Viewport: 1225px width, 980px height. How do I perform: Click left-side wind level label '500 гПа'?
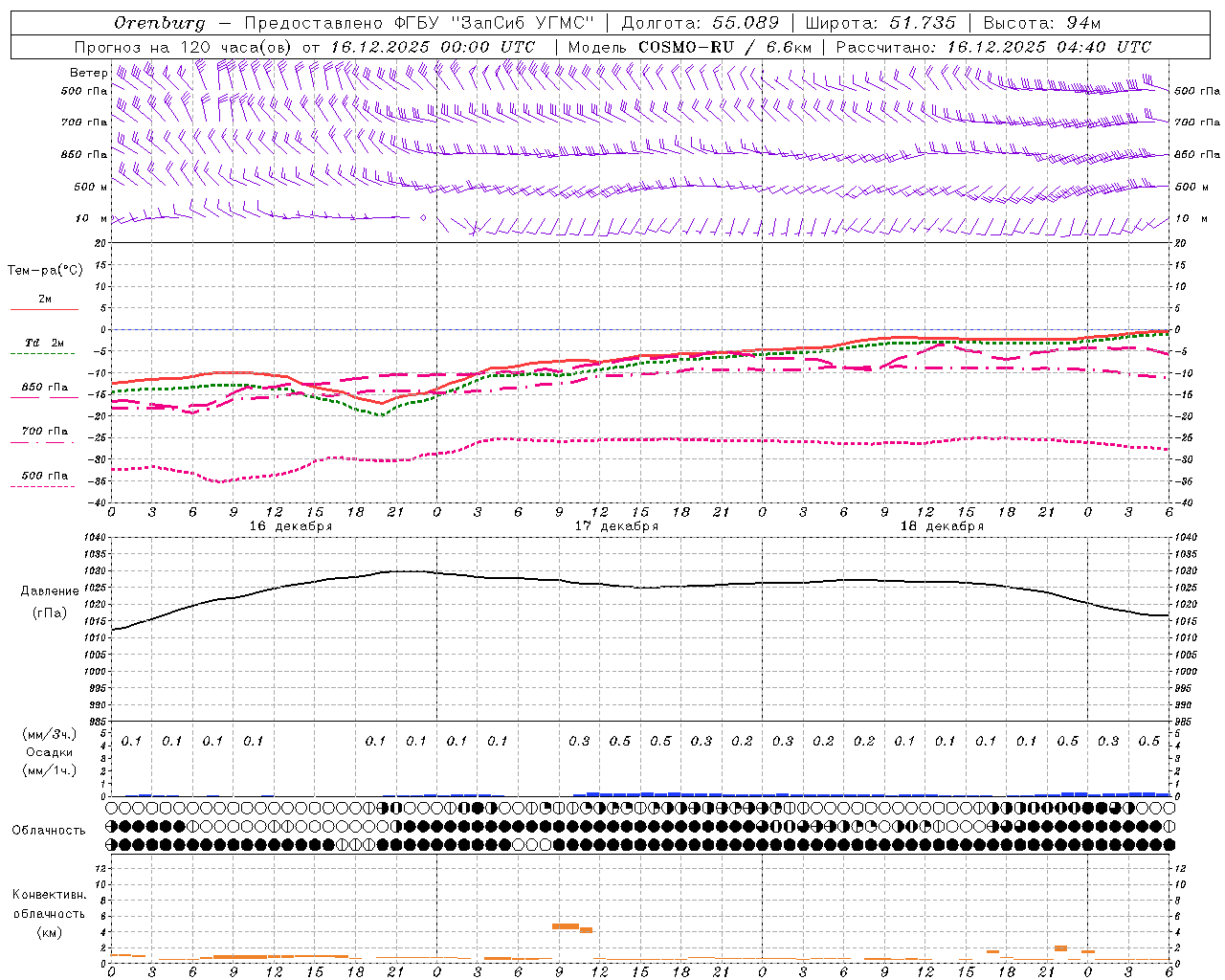pos(84,91)
